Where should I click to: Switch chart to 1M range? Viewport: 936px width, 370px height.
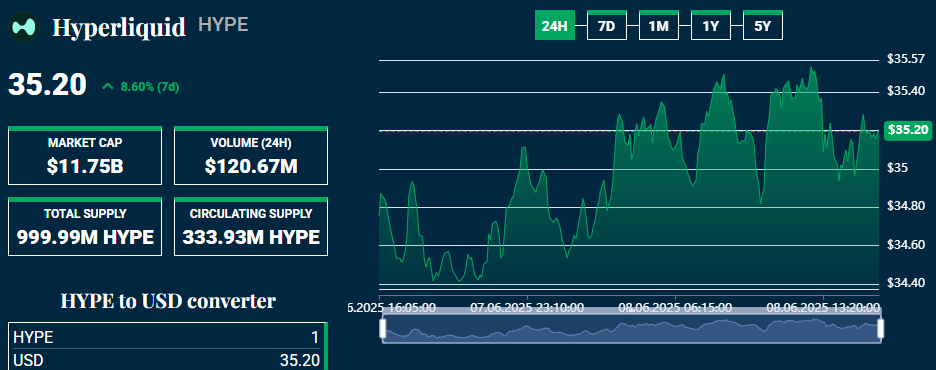(x=658, y=25)
